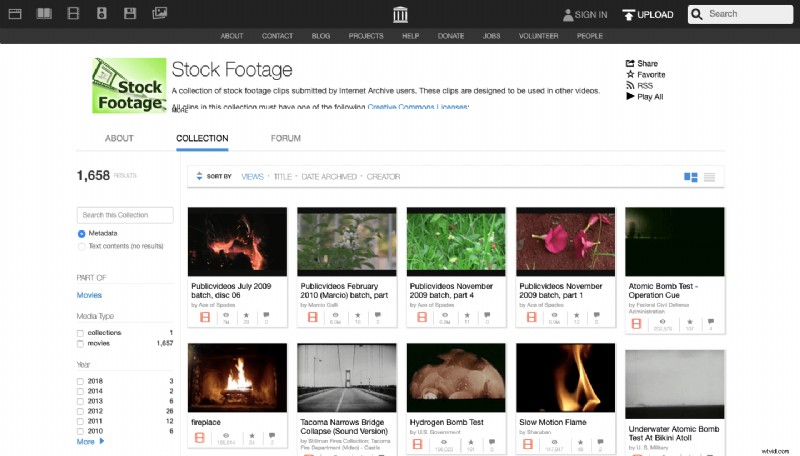This screenshot has width=800, height=456.
Task: Open the Audio speaker icon in top bar
Action: [102, 13]
